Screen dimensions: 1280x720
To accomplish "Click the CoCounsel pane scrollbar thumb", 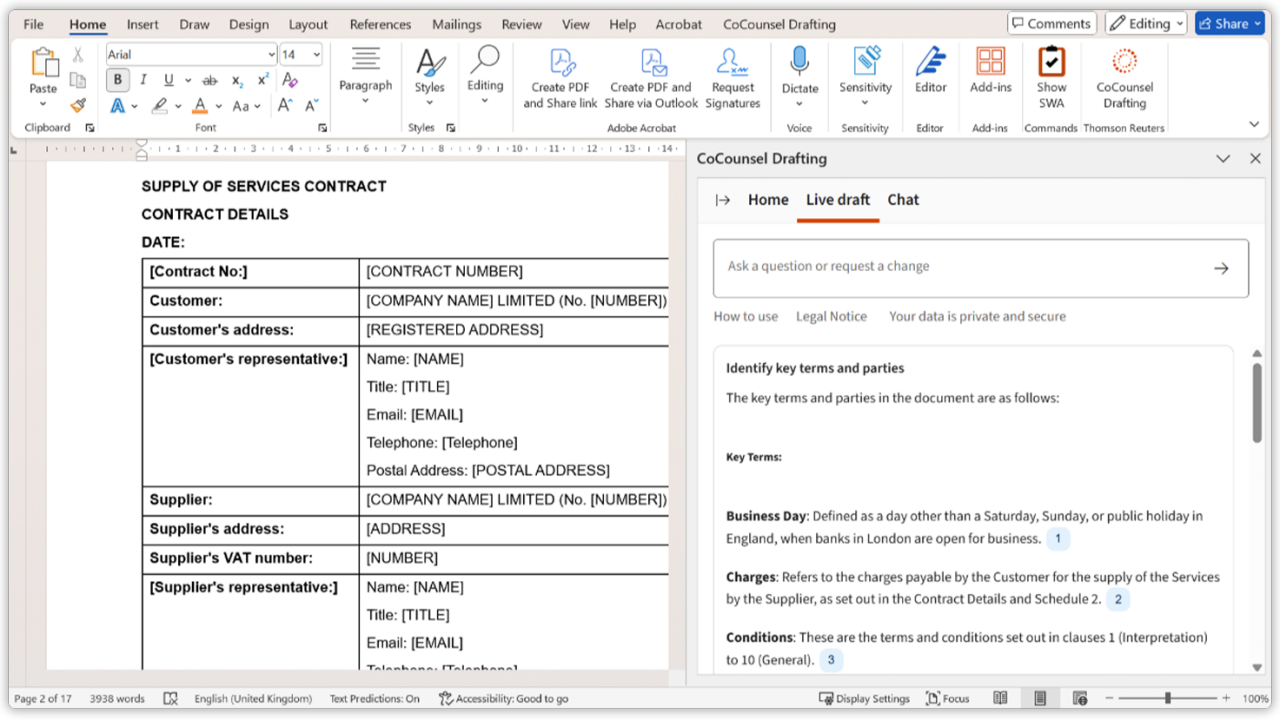I will tap(1257, 402).
